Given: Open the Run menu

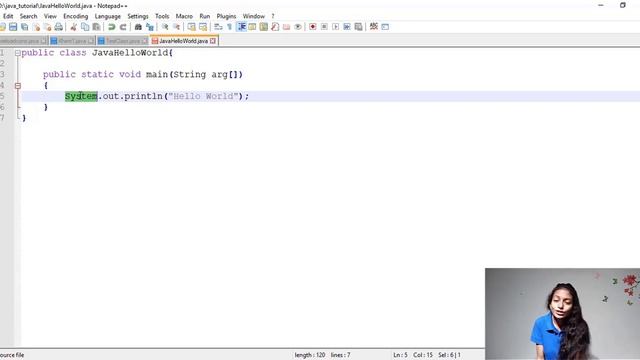Looking at the screenshot, I should [x=204, y=16].
